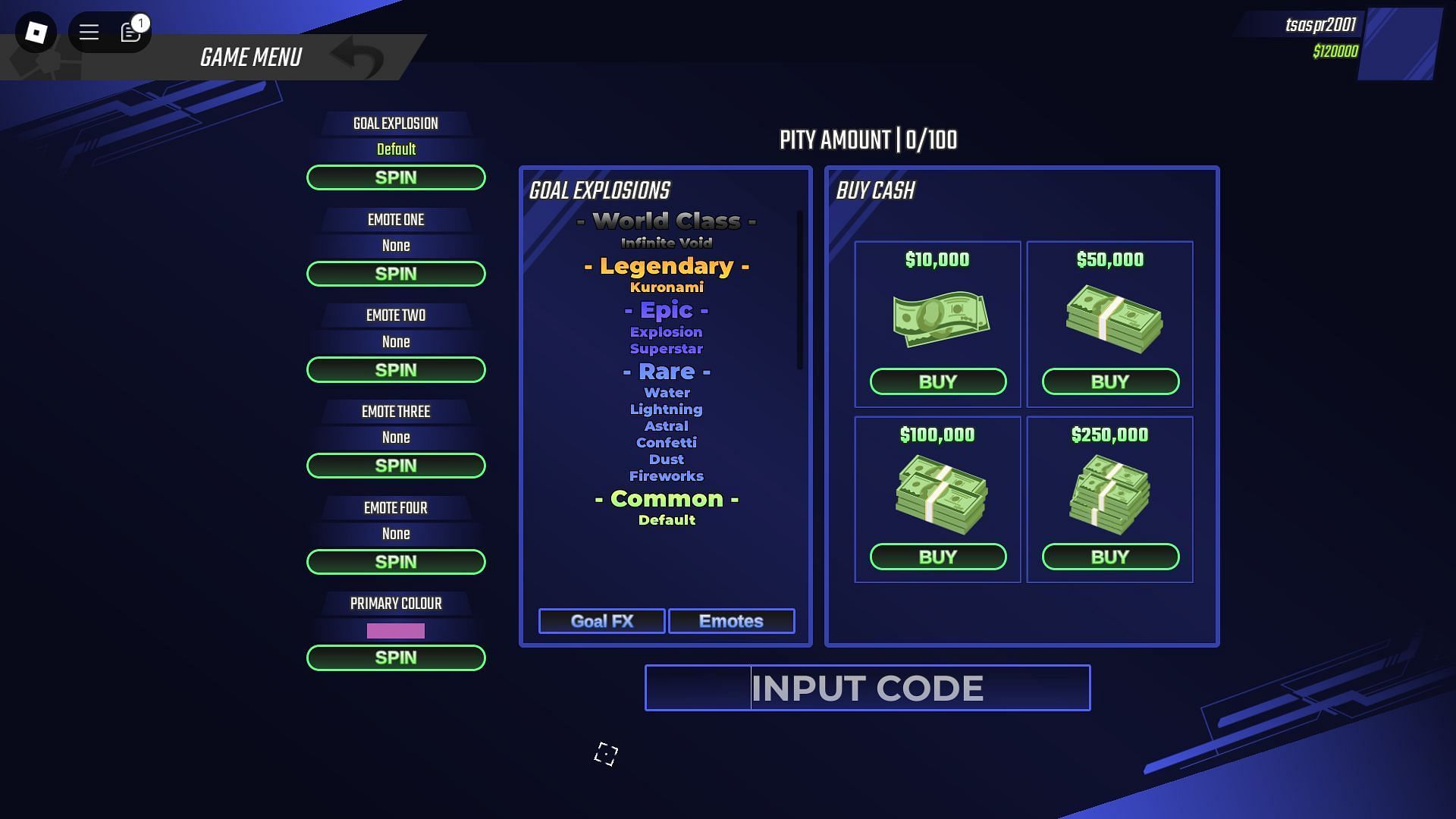The width and height of the screenshot is (1456, 819).
Task: Select the primary colour swatch
Action: pos(395,629)
